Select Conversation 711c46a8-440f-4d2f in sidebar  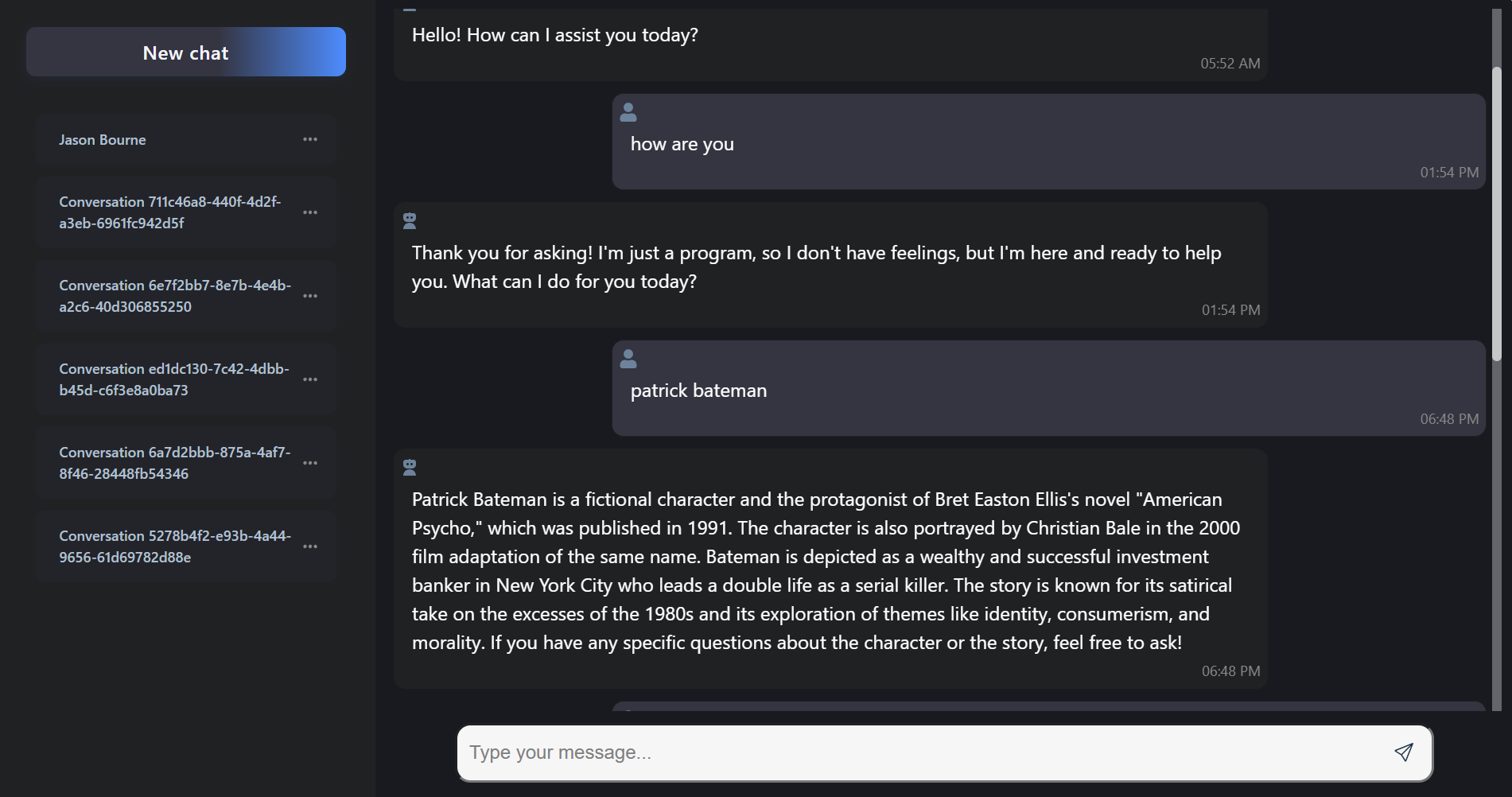(x=169, y=212)
